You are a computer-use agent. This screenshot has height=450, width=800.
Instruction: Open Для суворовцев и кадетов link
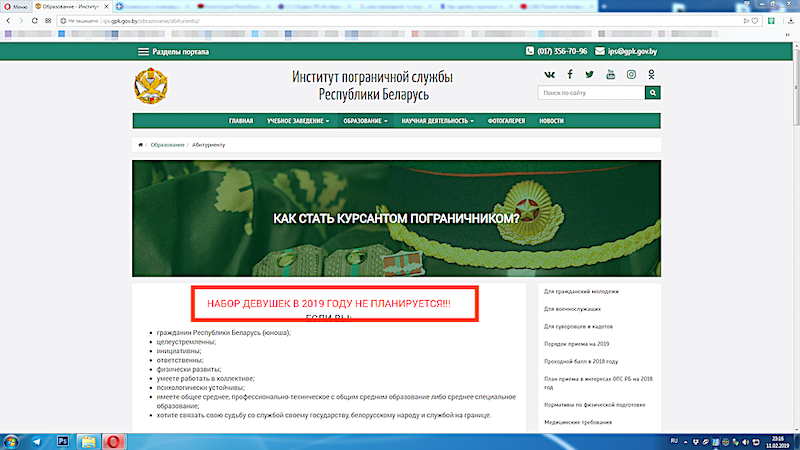578,326
